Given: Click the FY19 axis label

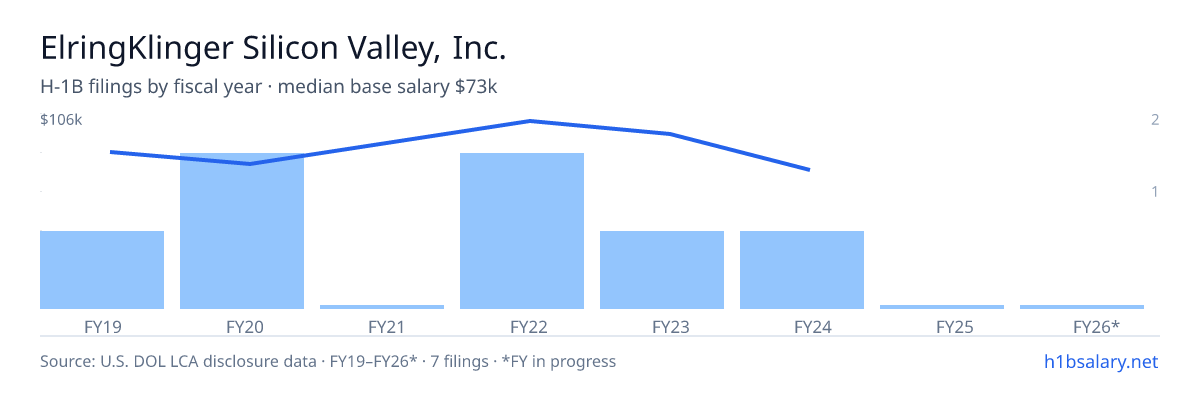Looking at the screenshot, I should pyautogui.click(x=102, y=326).
